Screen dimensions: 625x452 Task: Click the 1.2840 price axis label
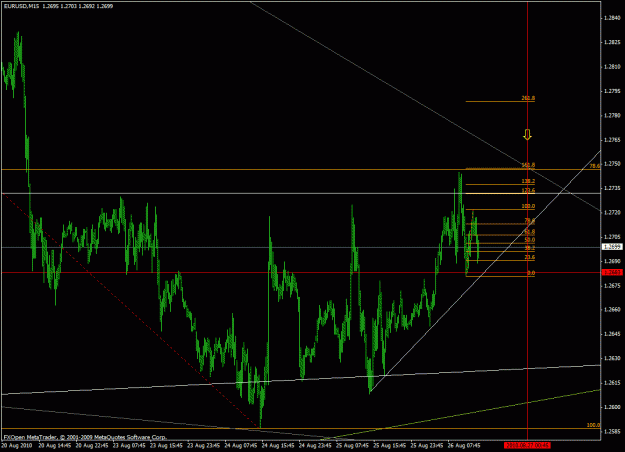613,18
